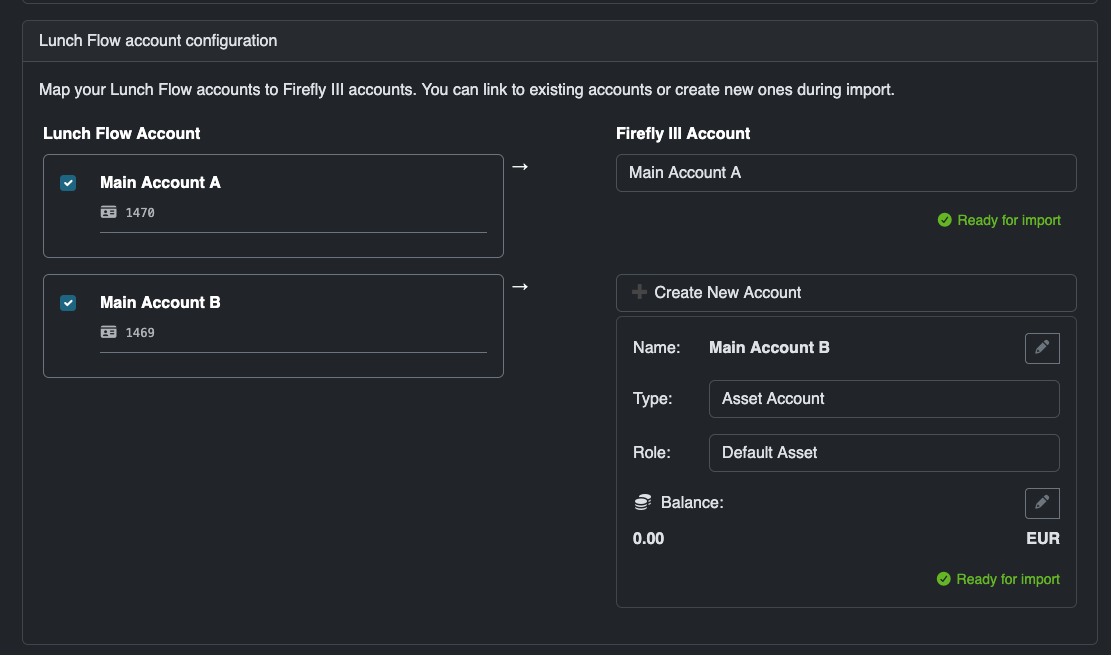Click green checkmark in Account B's status row
1111x655 pixels.
click(x=943, y=578)
